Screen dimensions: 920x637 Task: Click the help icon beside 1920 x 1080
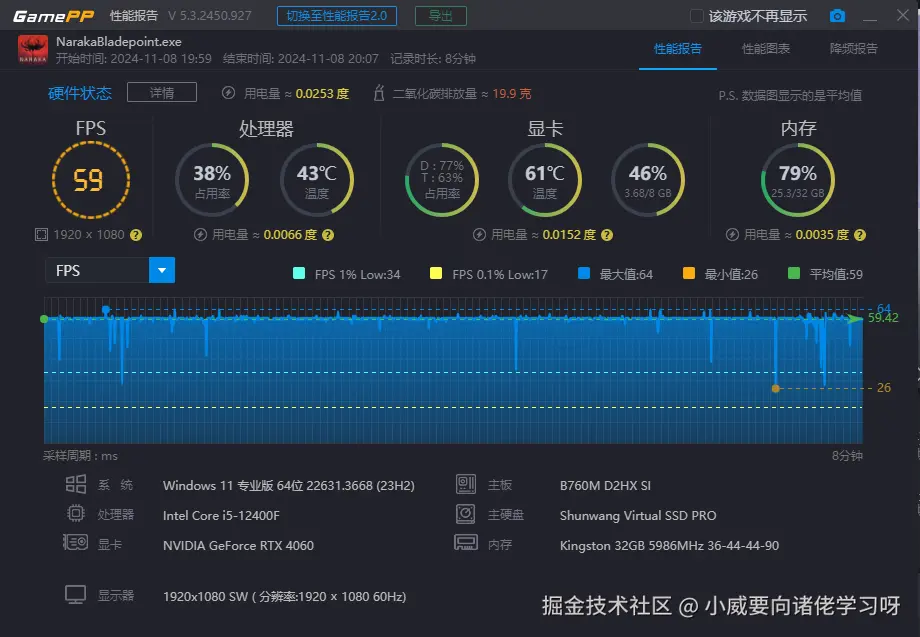click(x=136, y=235)
